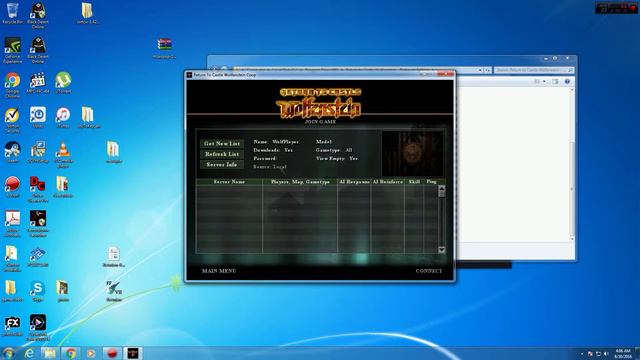This screenshot has width=640, height=360.
Task: Launch Steam from the desktop
Action: 12,152
